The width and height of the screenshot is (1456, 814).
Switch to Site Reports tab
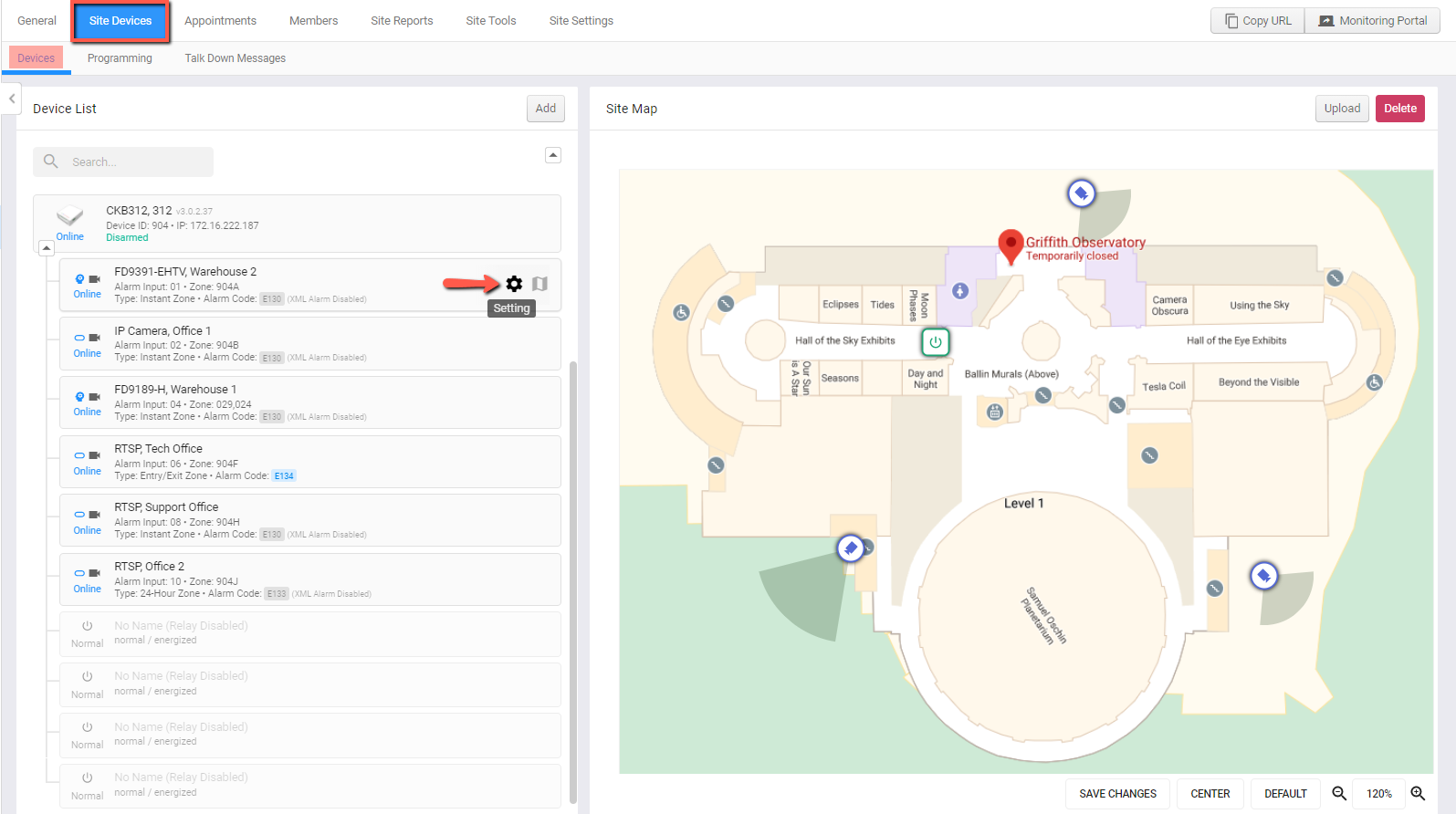[402, 20]
